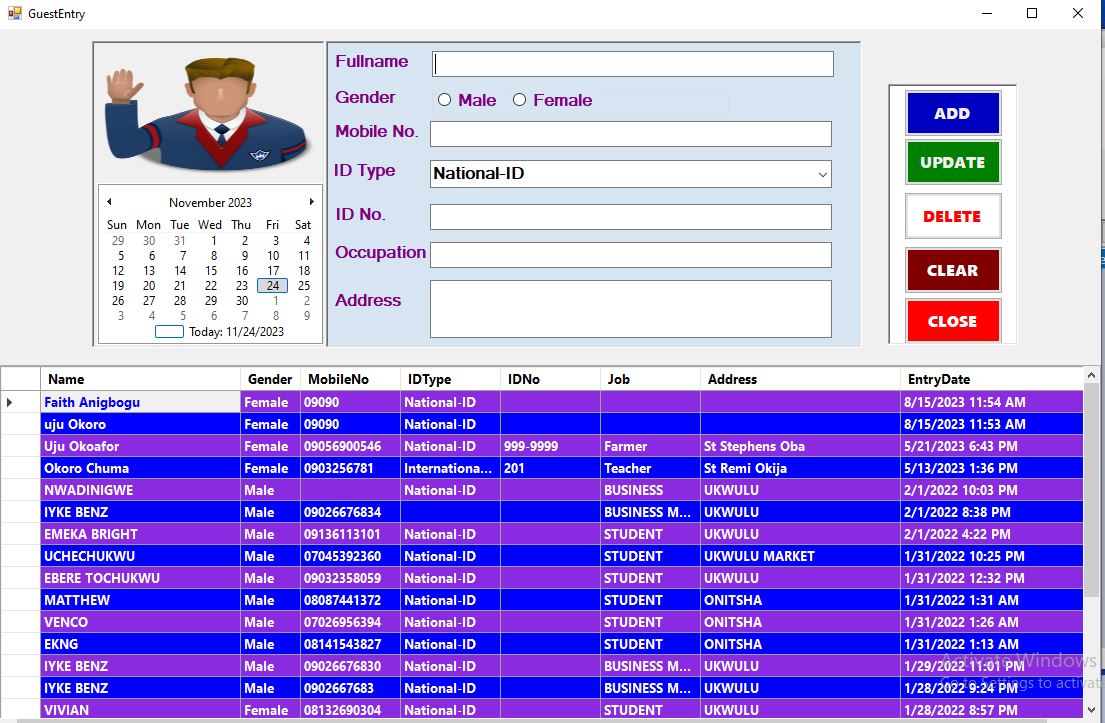Screen dimensions: 1105x723
Task: Click the November 2023 calendar title
Action: pos(210,202)
